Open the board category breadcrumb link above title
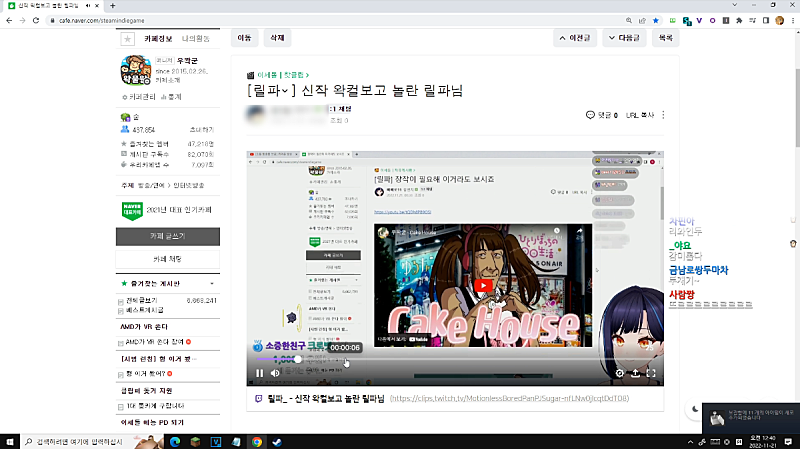 coord(283,75)
